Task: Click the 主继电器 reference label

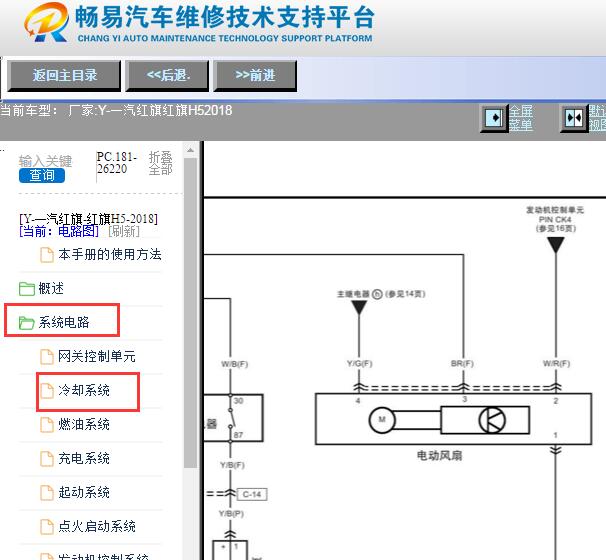Action: [x=381, y=294]
